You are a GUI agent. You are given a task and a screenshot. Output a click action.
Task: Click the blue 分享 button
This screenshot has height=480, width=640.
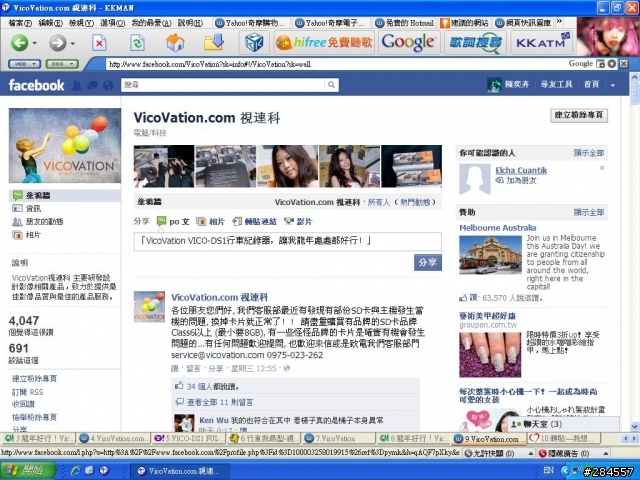(428, 262)
